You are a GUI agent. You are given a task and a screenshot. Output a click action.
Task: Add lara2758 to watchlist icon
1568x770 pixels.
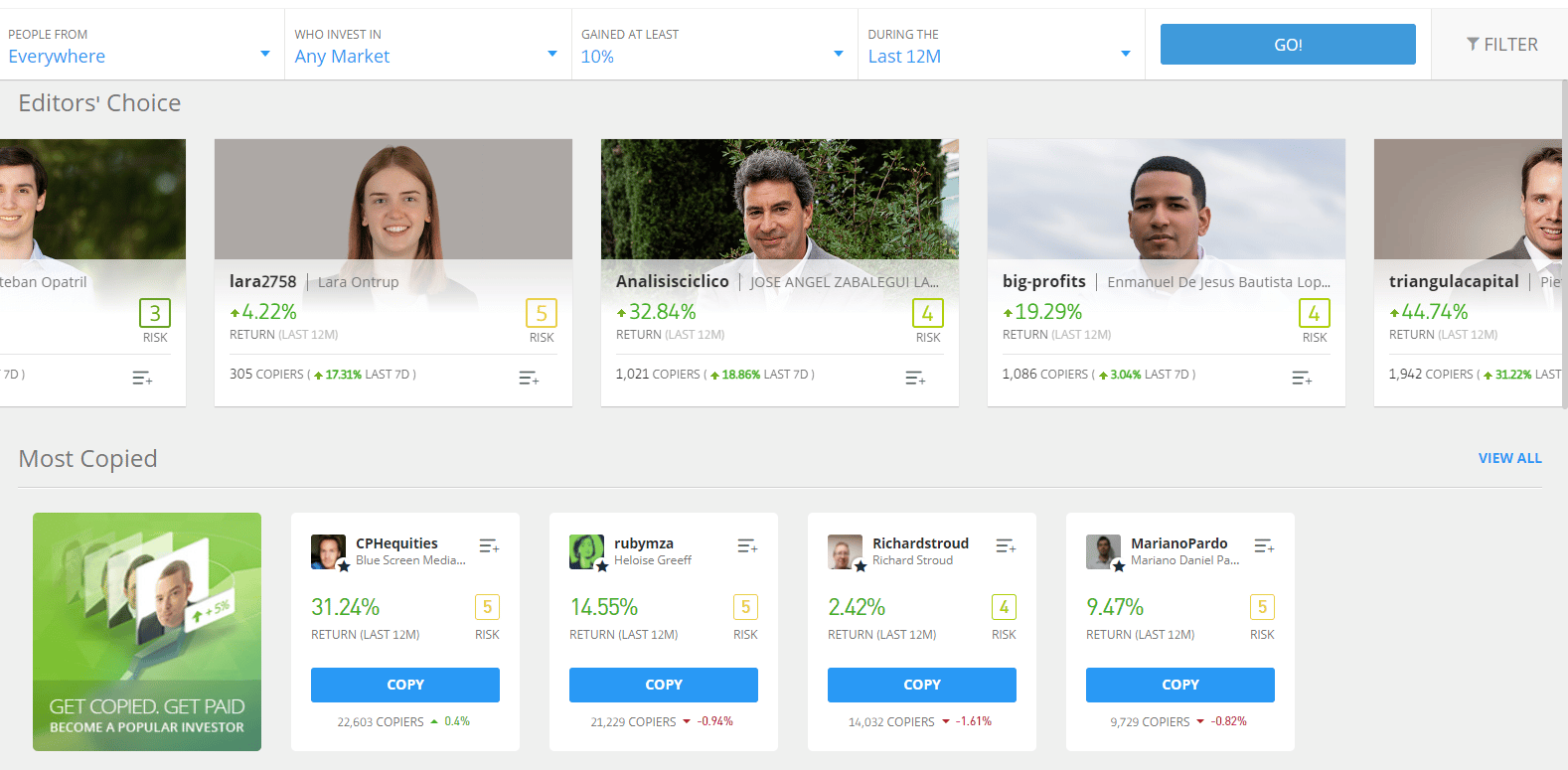pyautogui.click(x=529, y=378)
